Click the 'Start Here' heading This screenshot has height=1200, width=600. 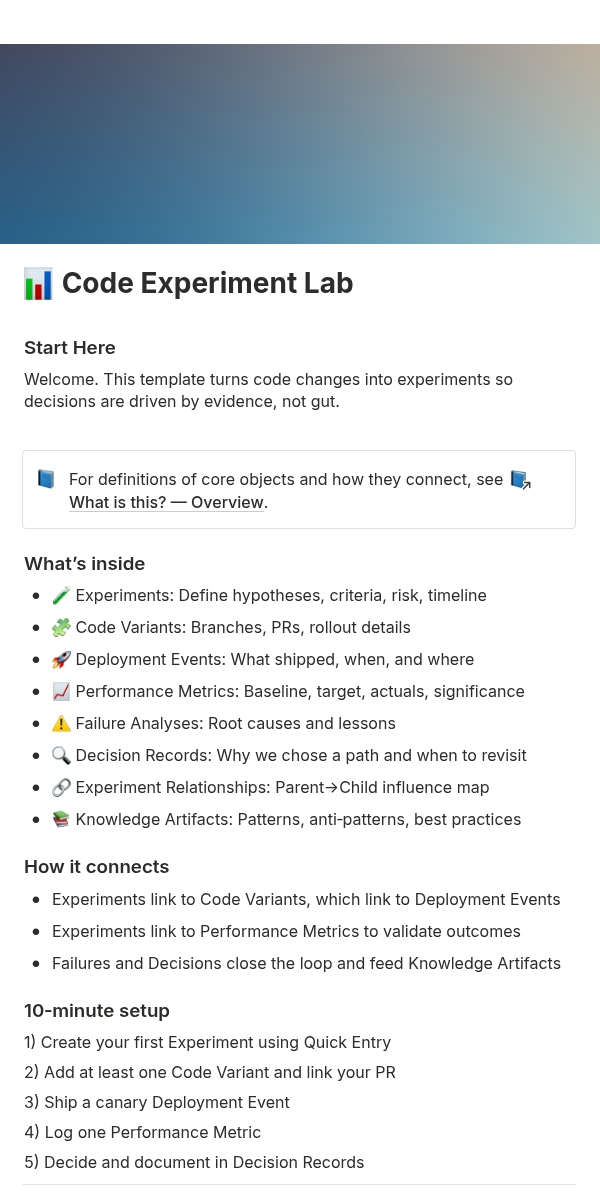[x=70, y=348]
